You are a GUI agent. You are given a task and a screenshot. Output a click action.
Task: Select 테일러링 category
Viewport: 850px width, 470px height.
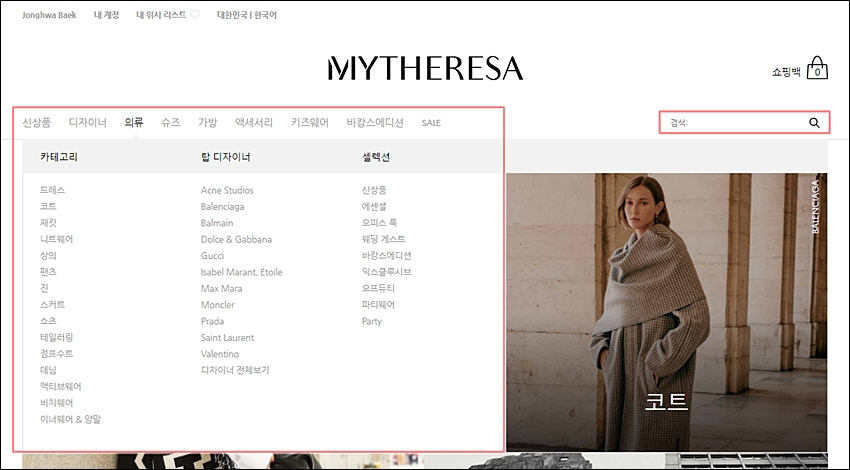[56, 337]
